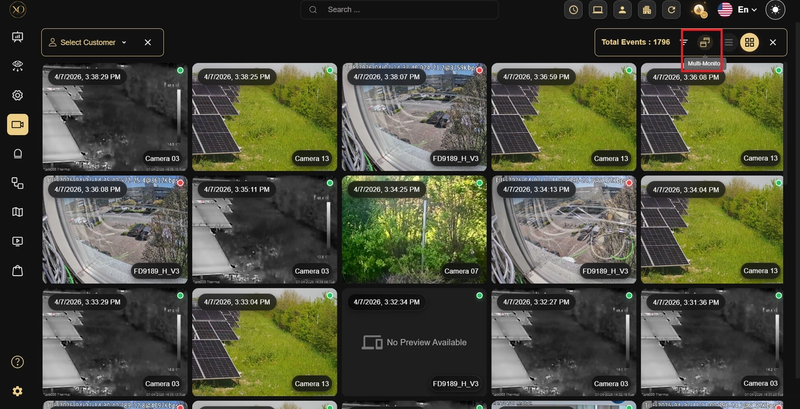Viewport: 800px width, 409px height.
Task: Open the Select Customer dropdown
Action: (x=88, y=42)
